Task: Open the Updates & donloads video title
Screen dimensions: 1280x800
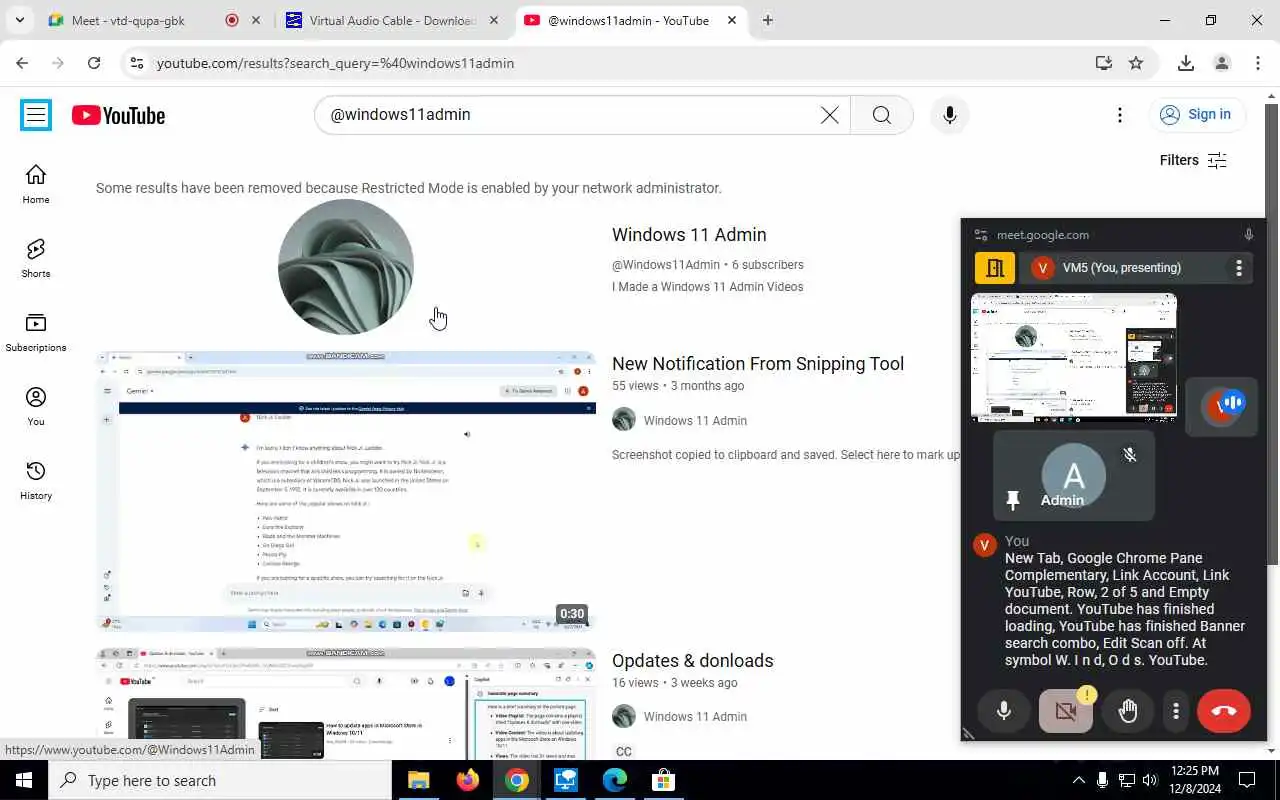Action: tap(692, 661)
